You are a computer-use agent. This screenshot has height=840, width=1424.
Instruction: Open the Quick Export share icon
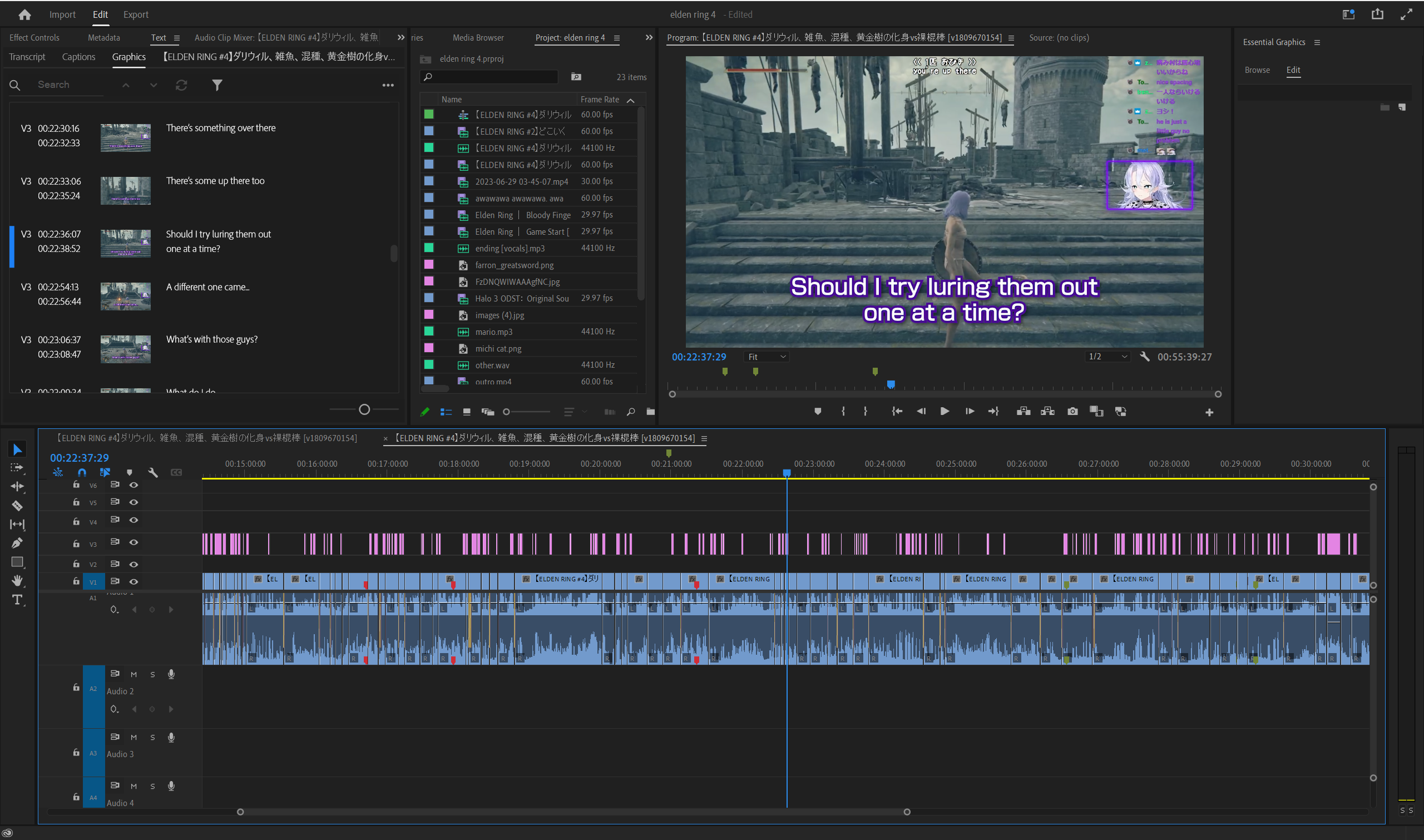tap(1377, 14)
